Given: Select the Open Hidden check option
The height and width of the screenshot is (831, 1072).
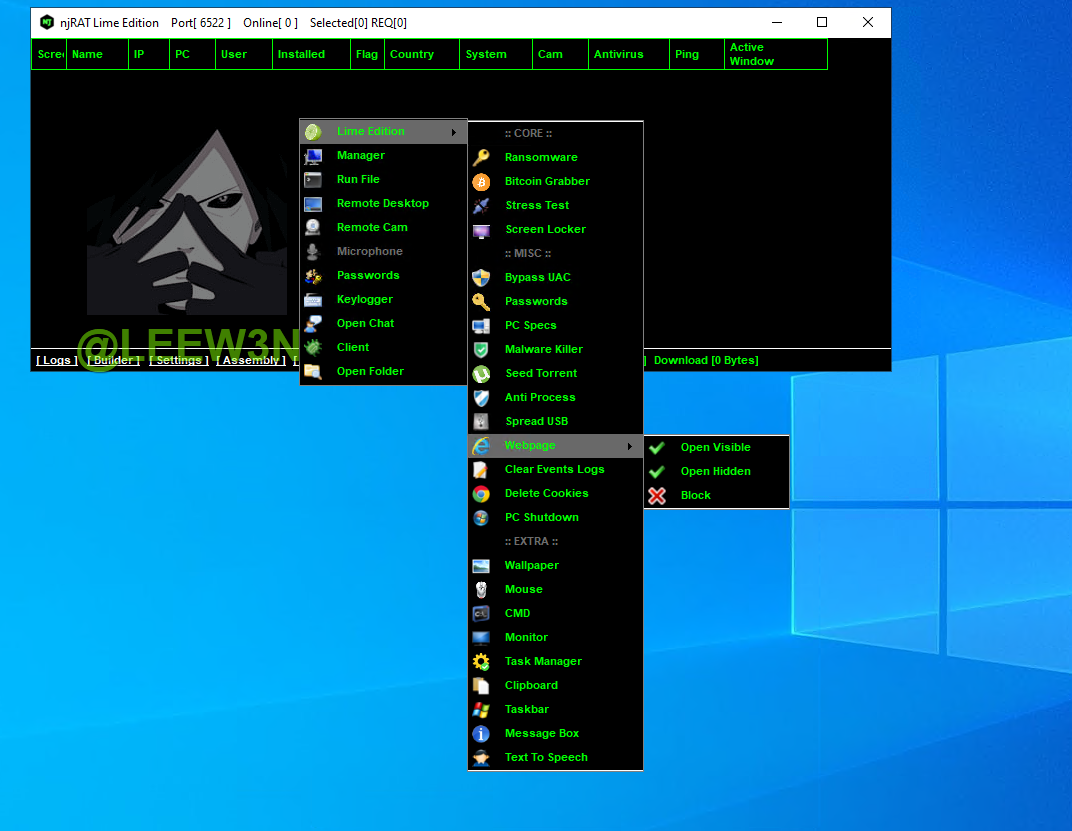Looking at the screenshot, I should pos(715,472).
